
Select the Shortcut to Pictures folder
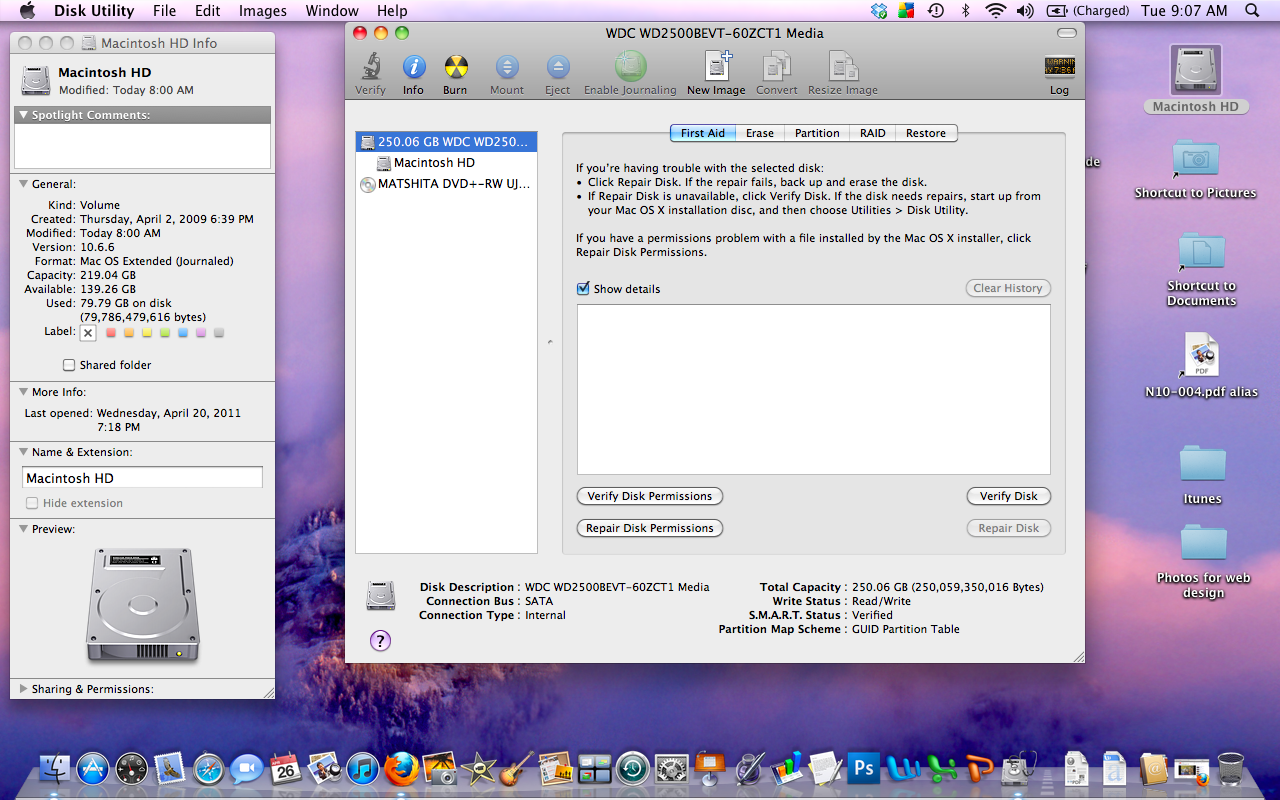(x=1196, y=160)
